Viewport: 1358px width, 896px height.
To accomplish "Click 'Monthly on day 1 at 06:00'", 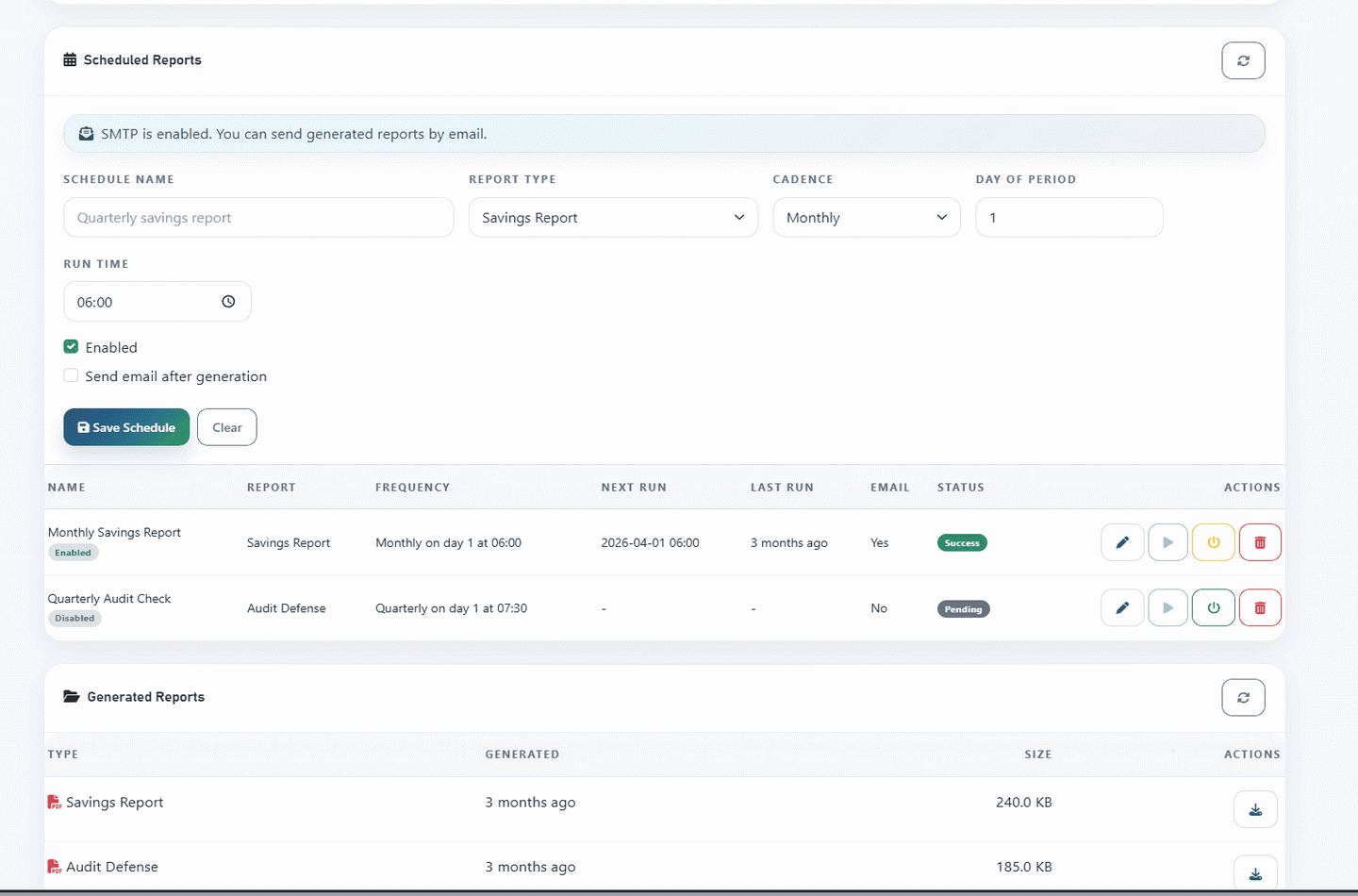I will point(449,543).
